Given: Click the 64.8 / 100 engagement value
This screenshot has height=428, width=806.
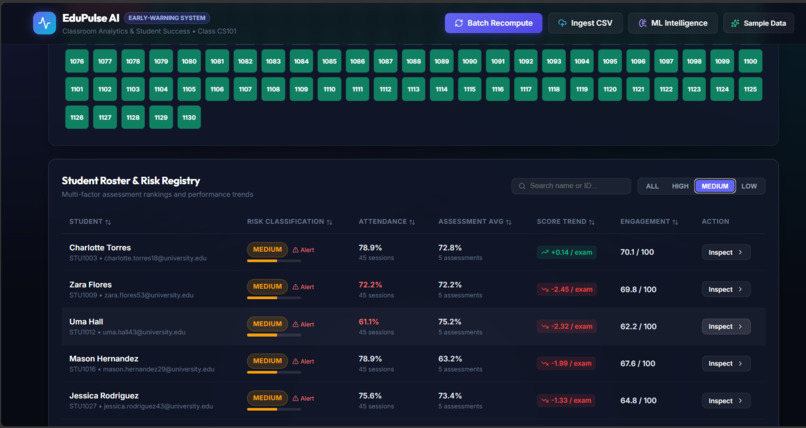Looking at the screenshot, I should point(638,400).
